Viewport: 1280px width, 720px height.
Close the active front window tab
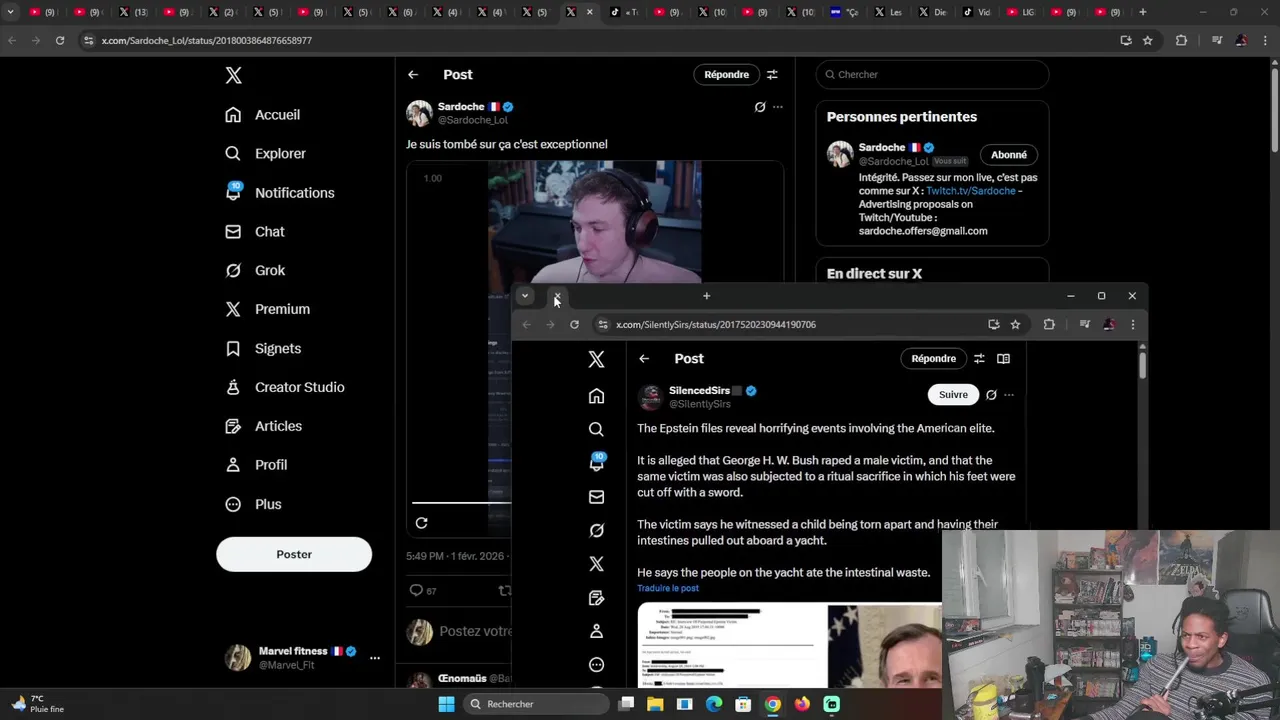point(557,296)
